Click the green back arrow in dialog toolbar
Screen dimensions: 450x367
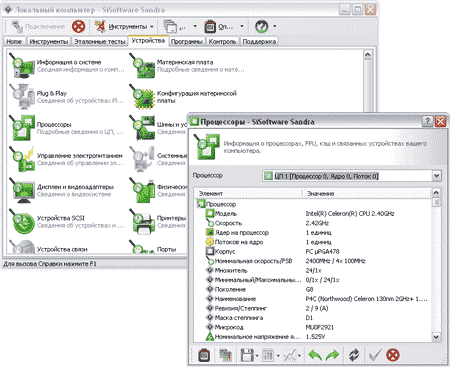tap(315, 355)
